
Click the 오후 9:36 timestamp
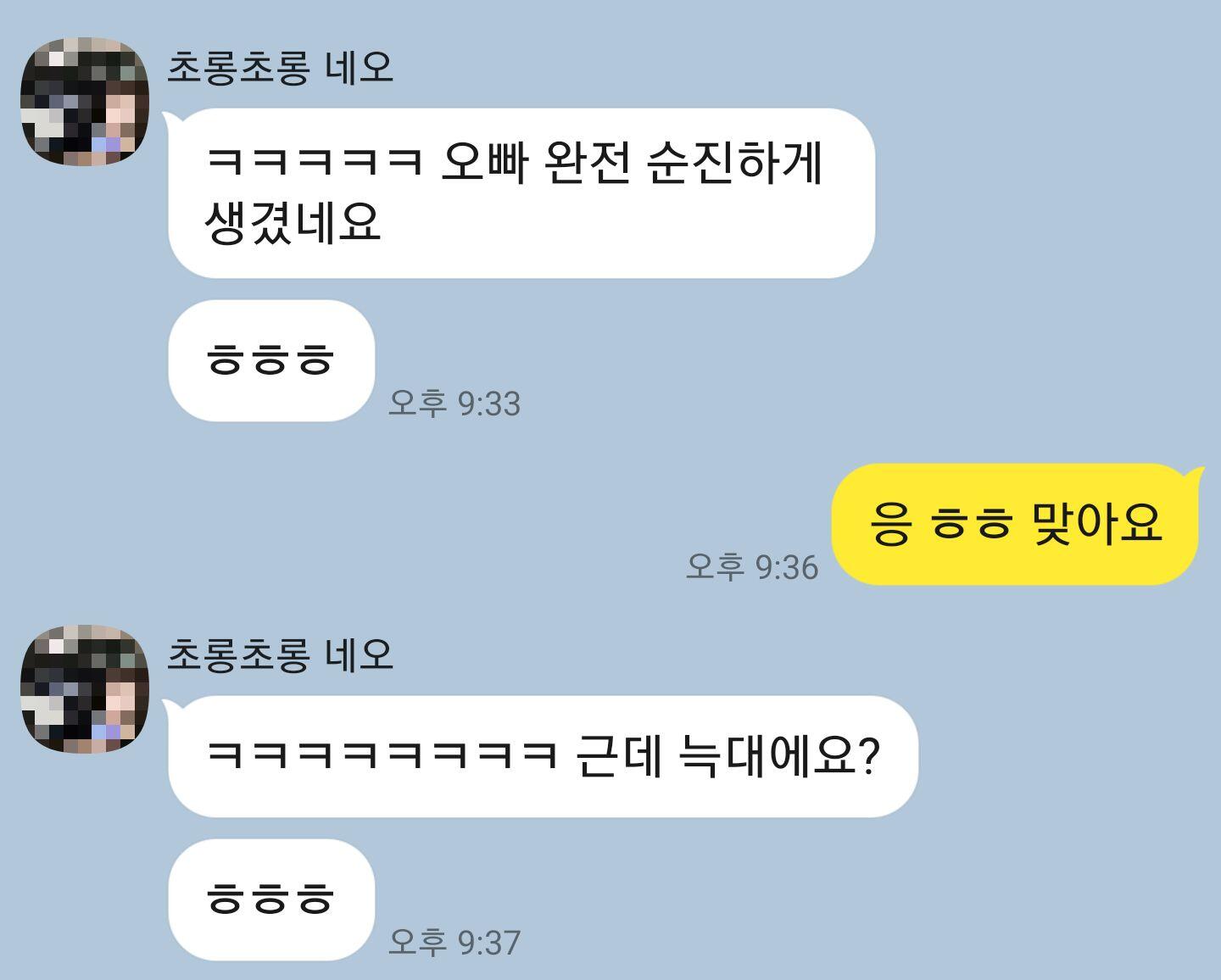[x=752, y=567]
